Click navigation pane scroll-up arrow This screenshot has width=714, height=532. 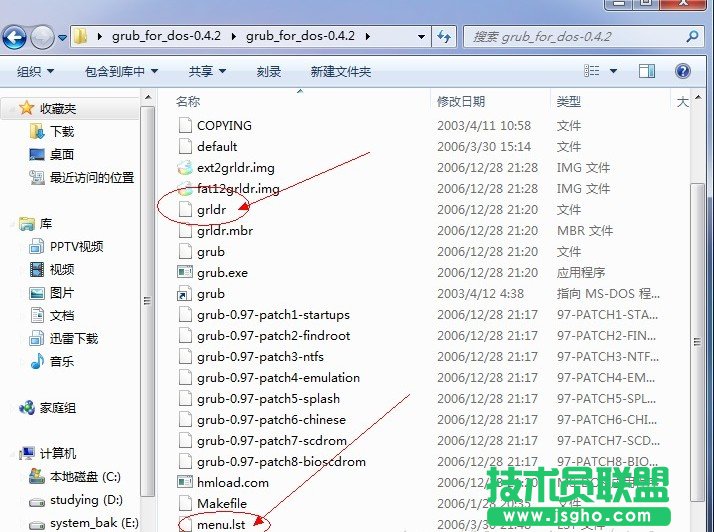(x=148, y=97)
